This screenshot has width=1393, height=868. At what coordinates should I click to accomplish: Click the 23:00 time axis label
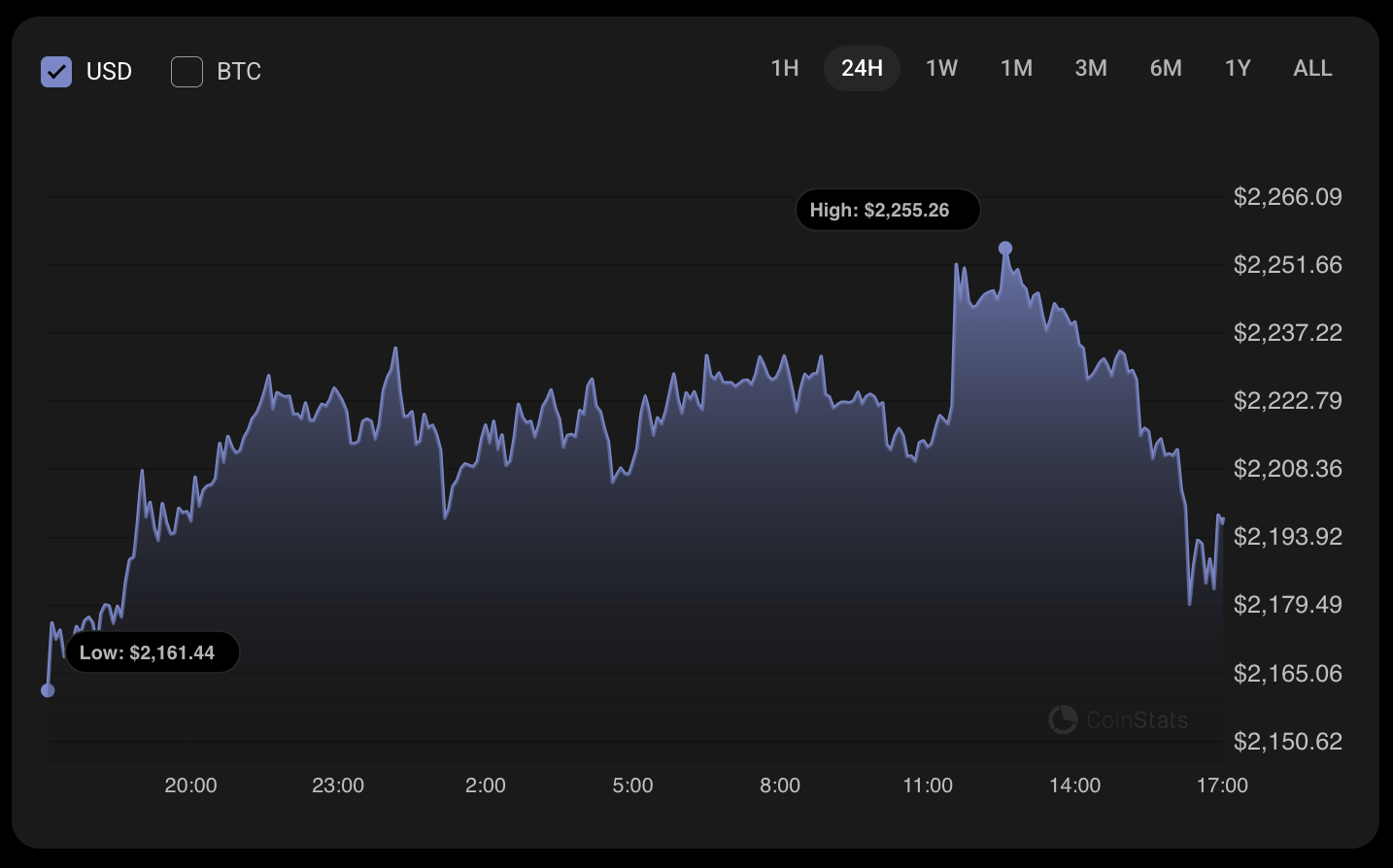pos(338,785)
